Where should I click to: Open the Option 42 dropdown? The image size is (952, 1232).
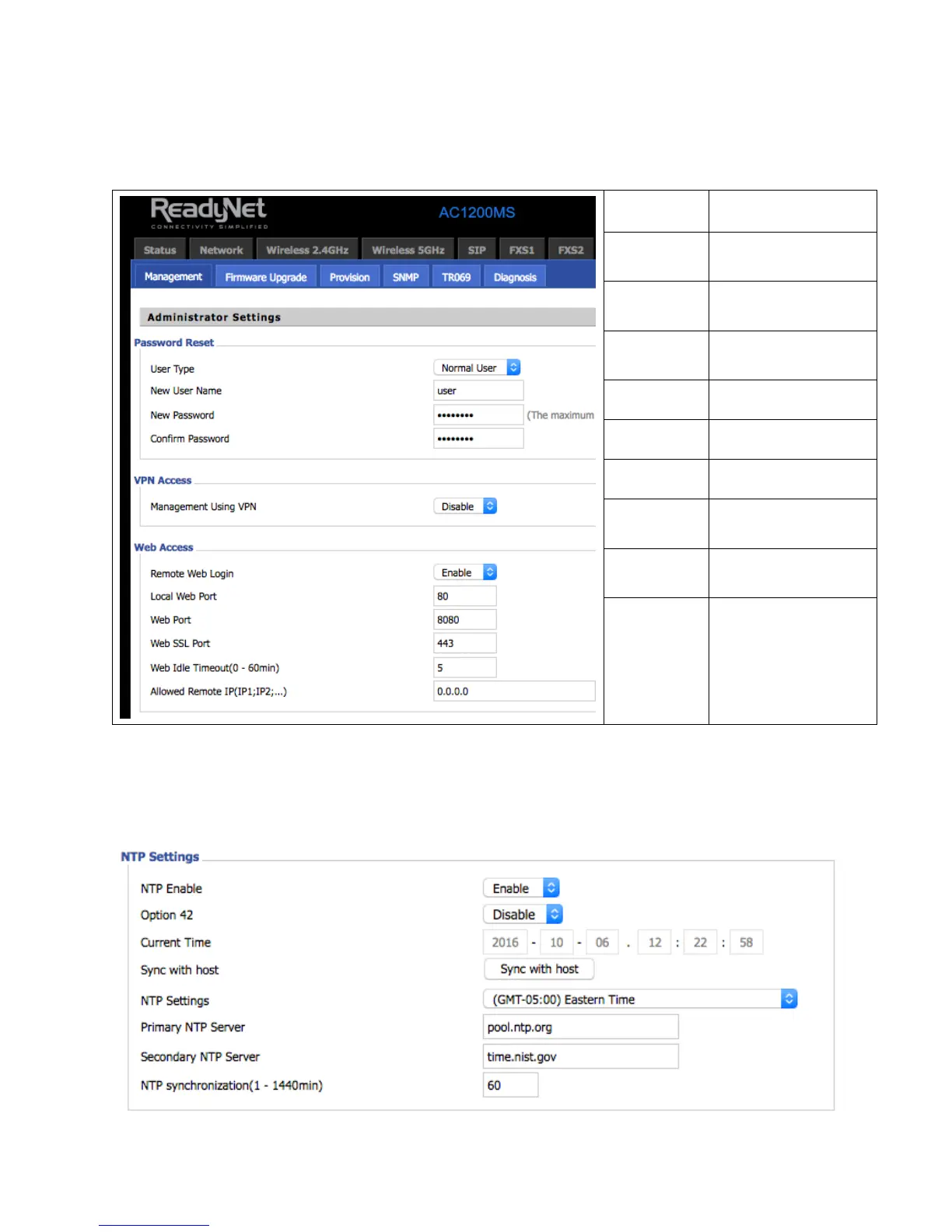pyautogui.click(x=523, y=915)
